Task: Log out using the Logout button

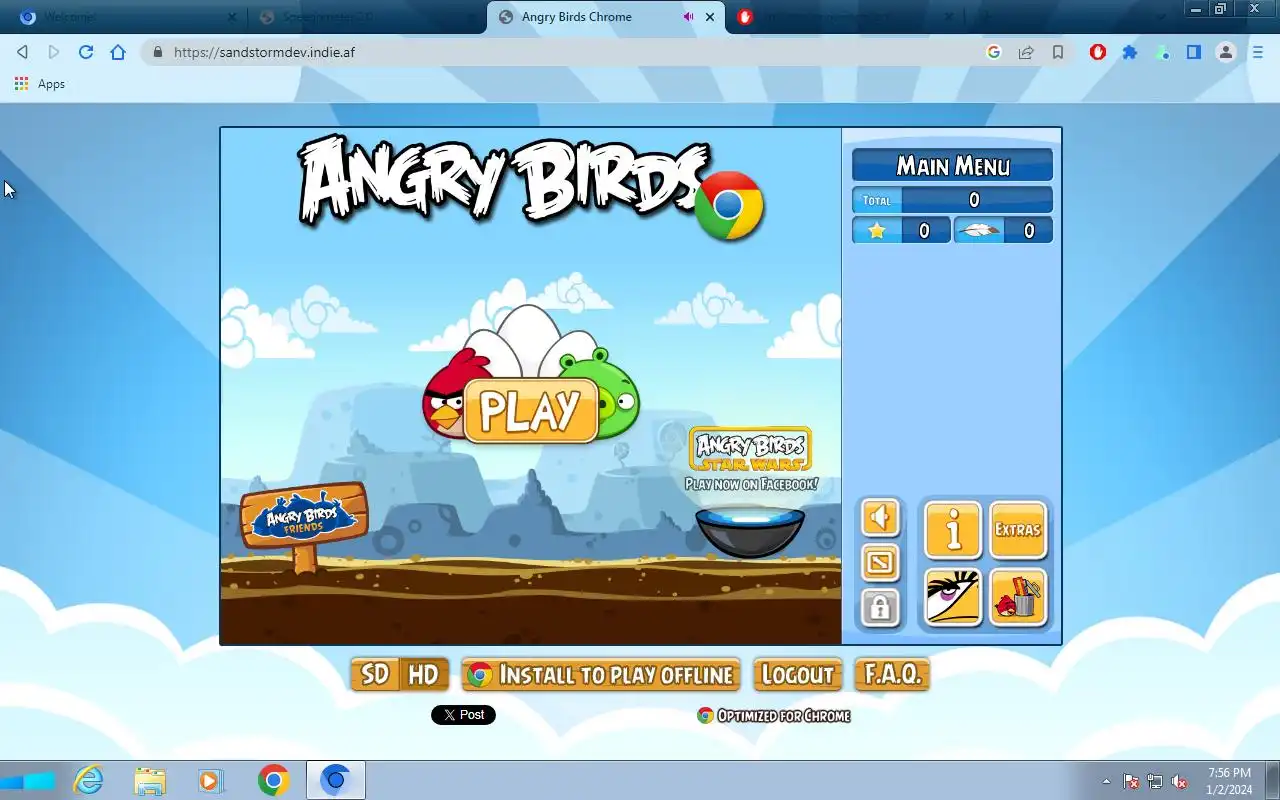Action: (798, 675)
